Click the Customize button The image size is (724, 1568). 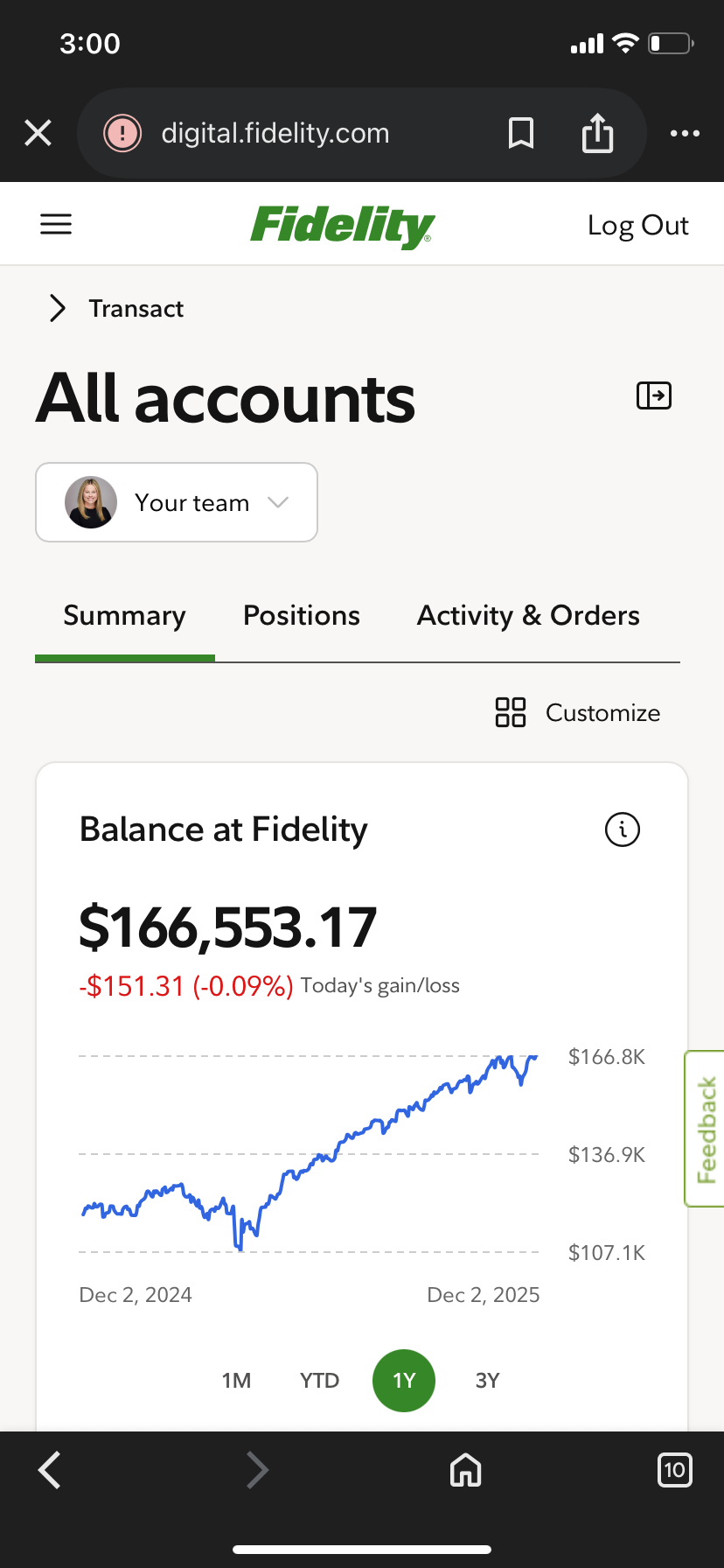click(x=578, y=712)
